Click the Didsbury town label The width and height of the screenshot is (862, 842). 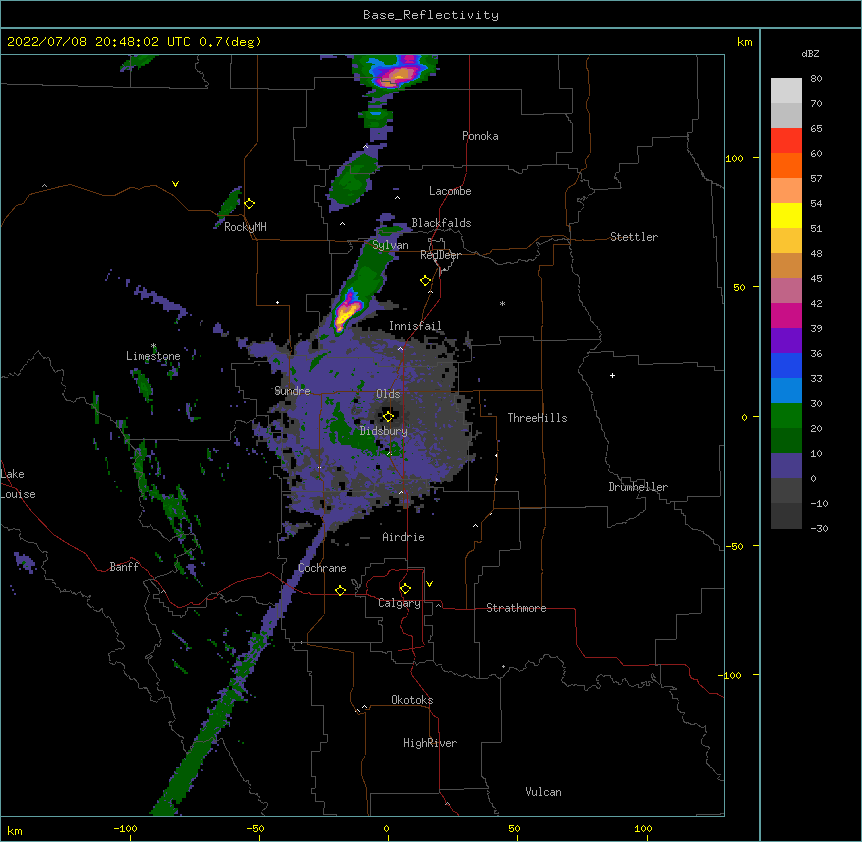pos(384,431)
